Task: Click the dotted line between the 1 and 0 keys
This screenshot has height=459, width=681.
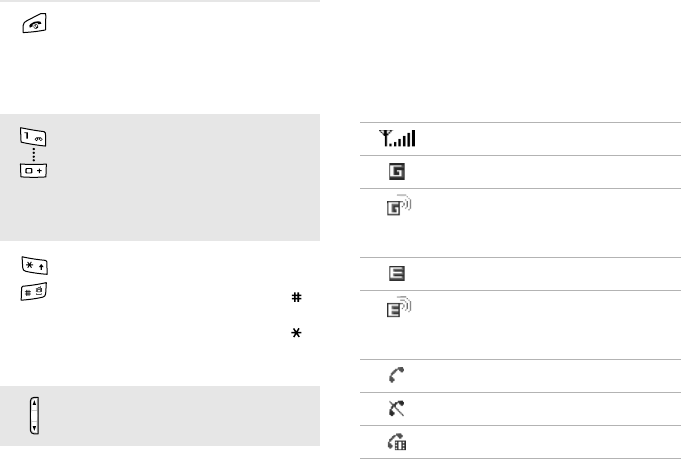Action: coord(34,153)
